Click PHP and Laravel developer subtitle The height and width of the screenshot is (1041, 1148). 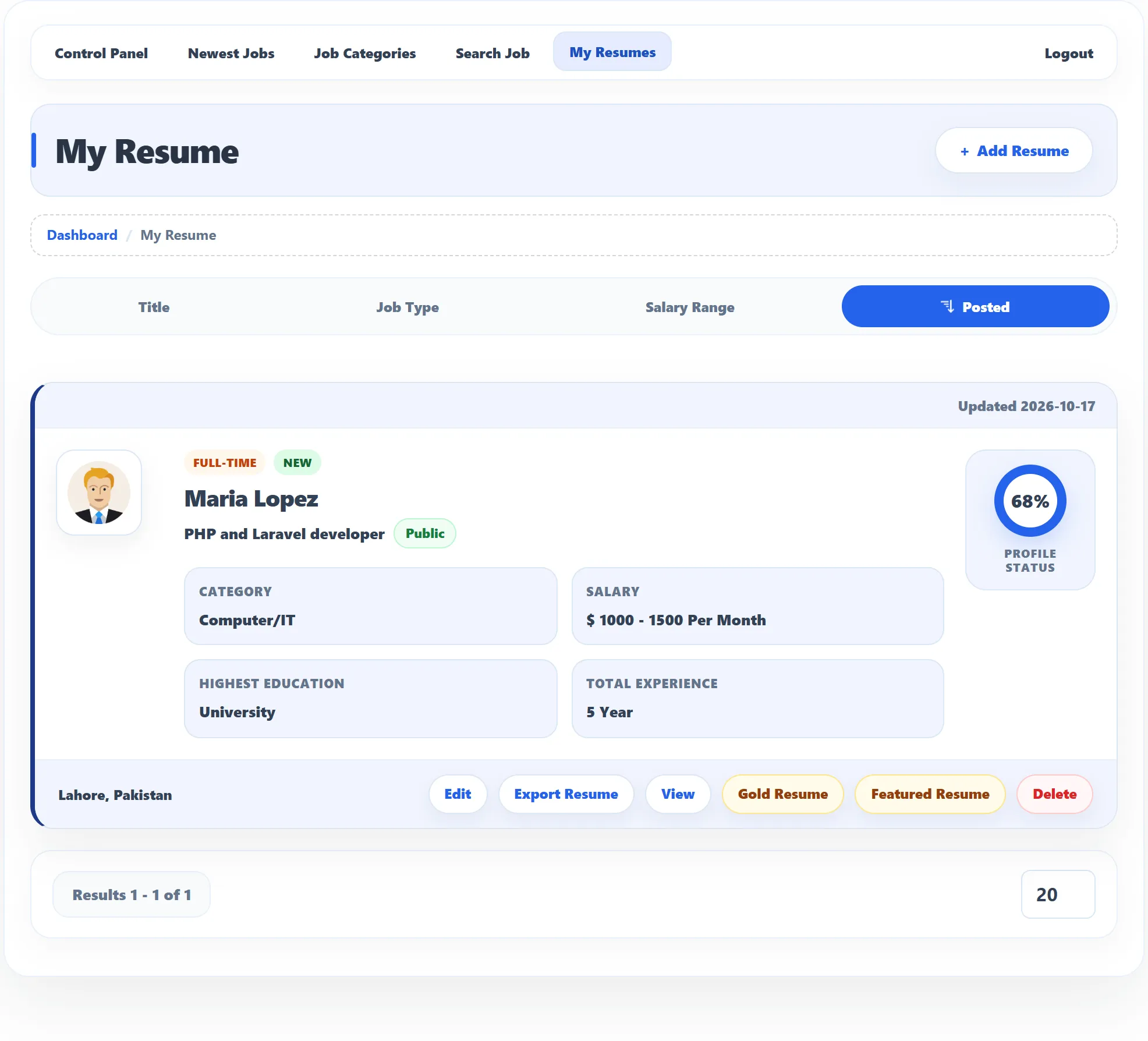point(284,534)
